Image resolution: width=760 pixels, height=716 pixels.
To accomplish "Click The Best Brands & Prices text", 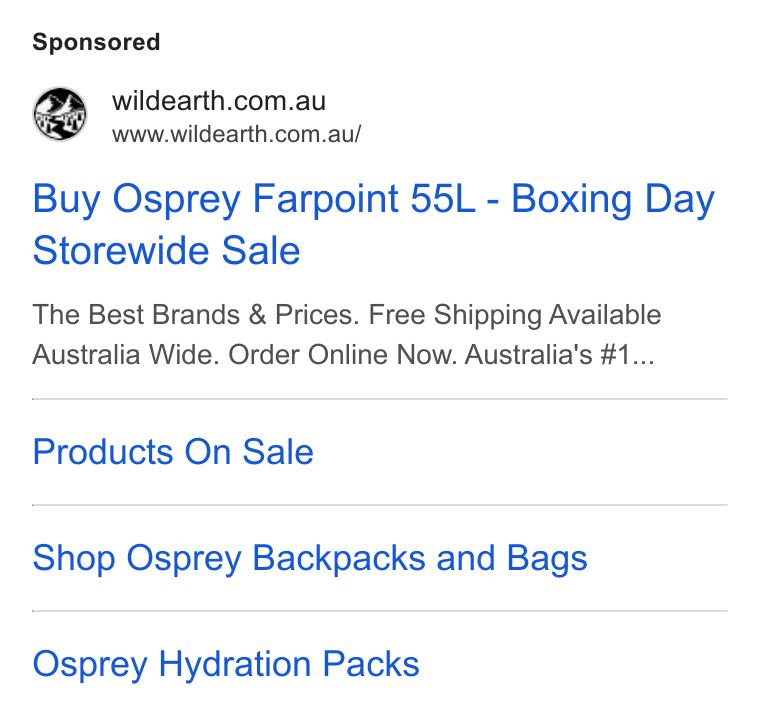I will tap(196, 315).
